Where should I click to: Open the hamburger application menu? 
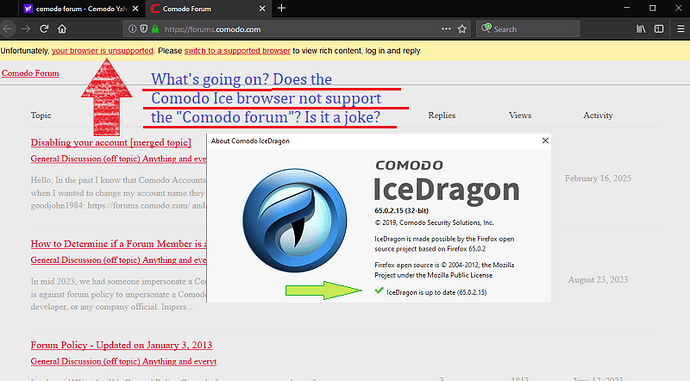pyautogui.click(x=680, y=29)
